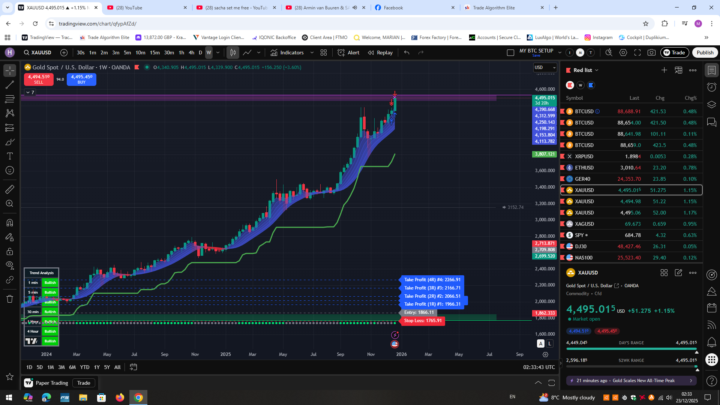This screenshot has width=720, height=405.
Task: Click the browser address bar
Action: click(x=344, y=23)
